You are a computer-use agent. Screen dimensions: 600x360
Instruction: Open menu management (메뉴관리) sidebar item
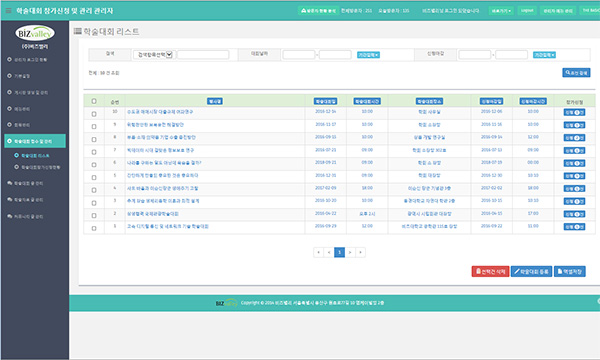pos(22,109)
